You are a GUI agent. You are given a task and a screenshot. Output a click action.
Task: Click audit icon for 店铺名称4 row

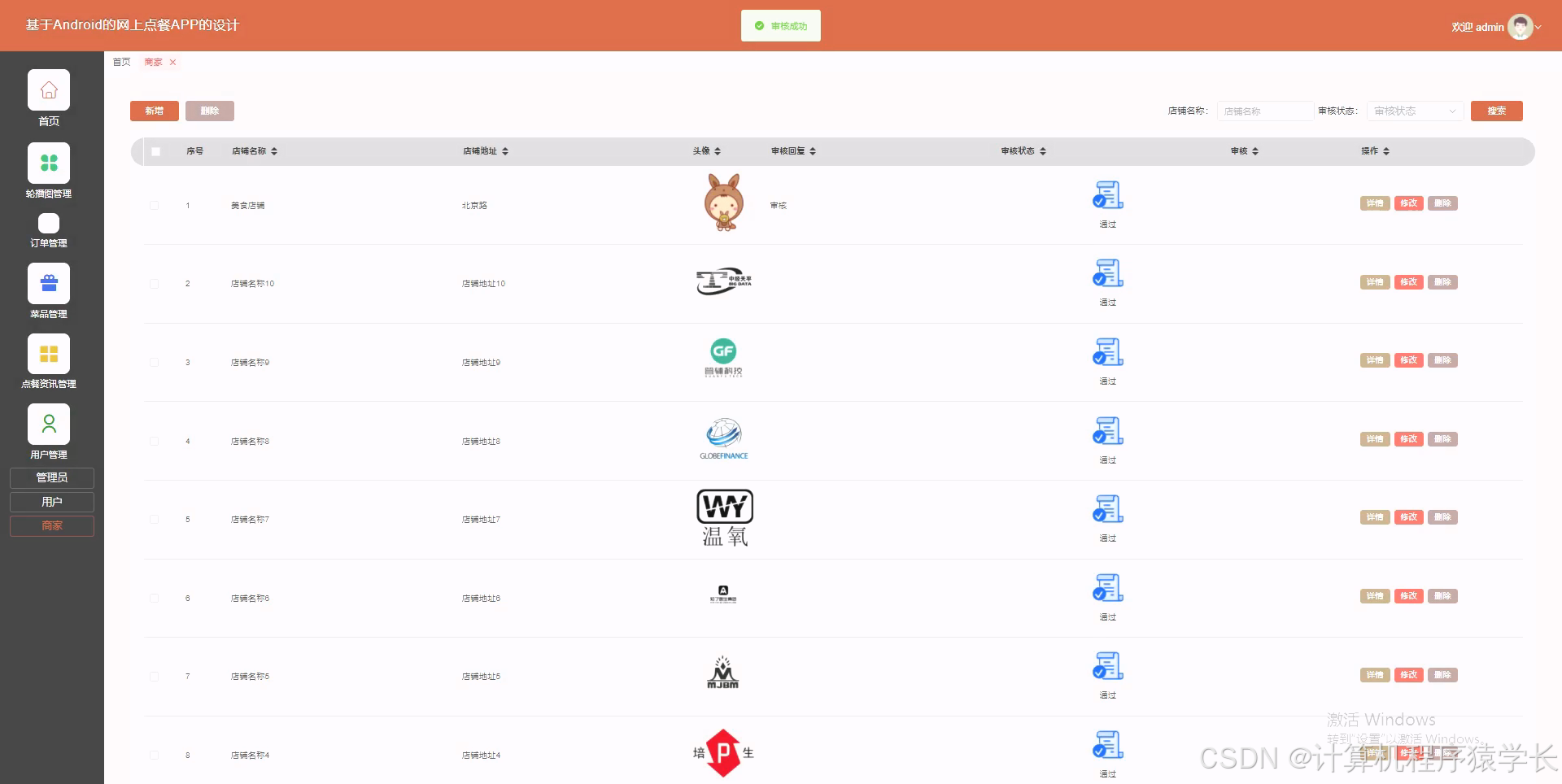tap(1108, 745)
